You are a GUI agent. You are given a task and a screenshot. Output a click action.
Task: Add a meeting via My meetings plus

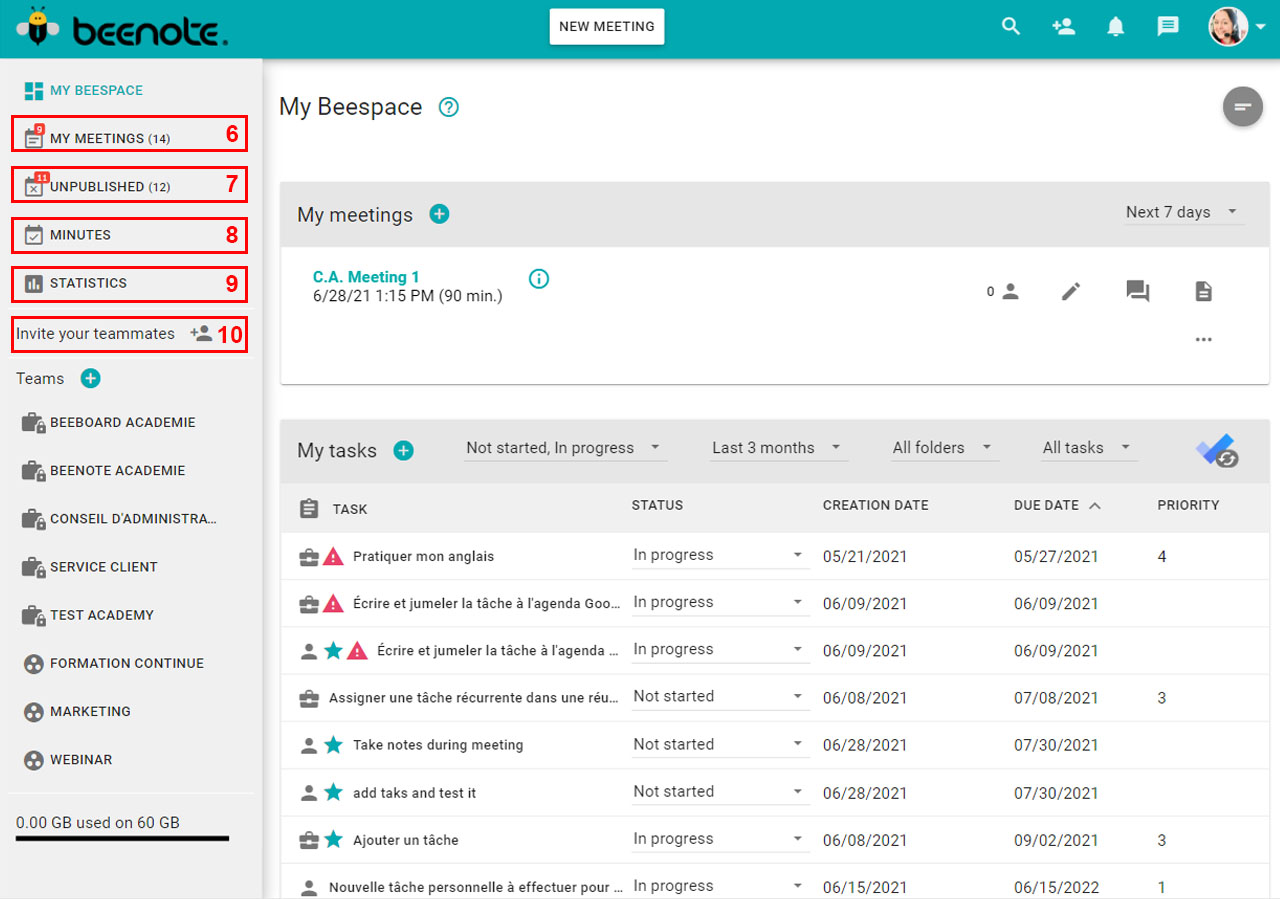pos(439,214)
